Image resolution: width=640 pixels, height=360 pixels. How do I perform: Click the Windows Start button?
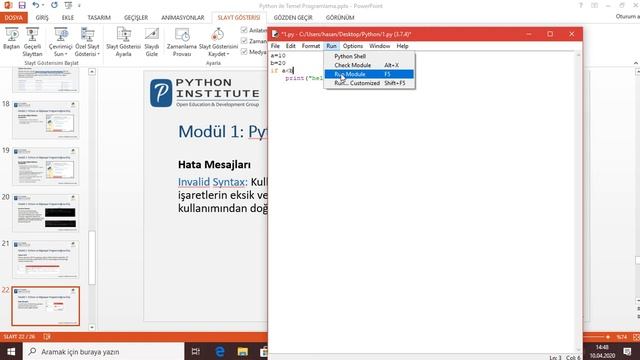tap(11, 351)
